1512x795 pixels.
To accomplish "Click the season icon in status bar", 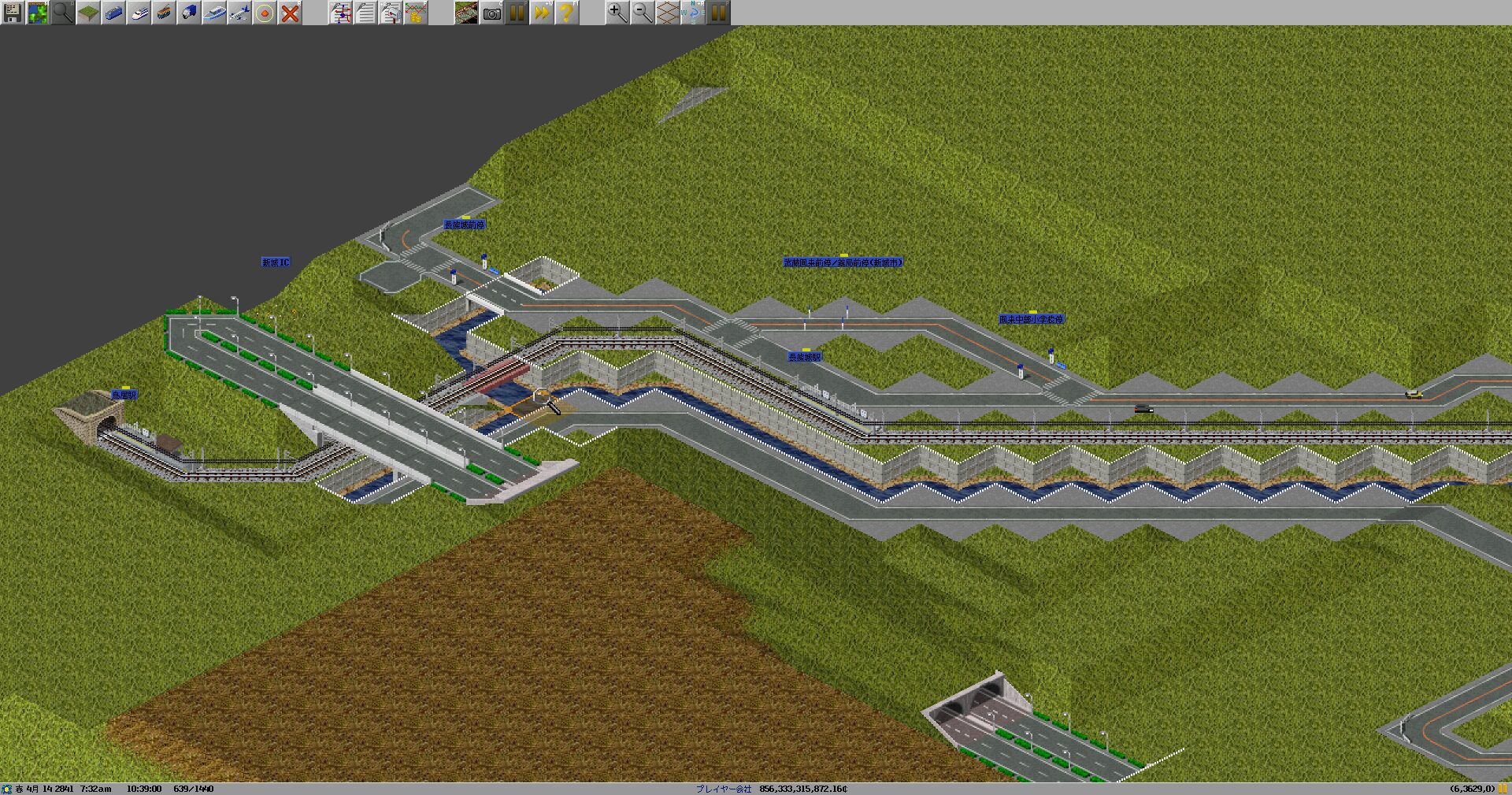I will point(7,789).
